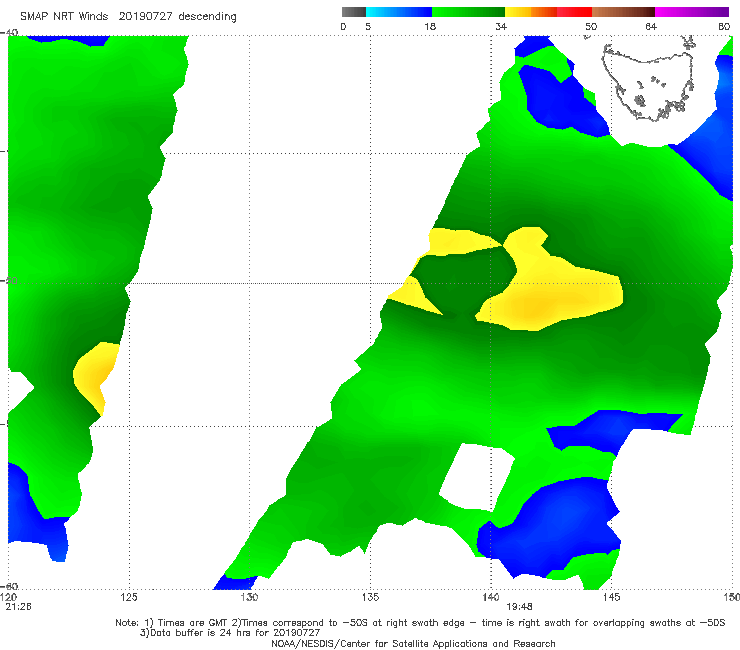Click the color bar label "50"

pyautogui.click(x=591, y=27)
